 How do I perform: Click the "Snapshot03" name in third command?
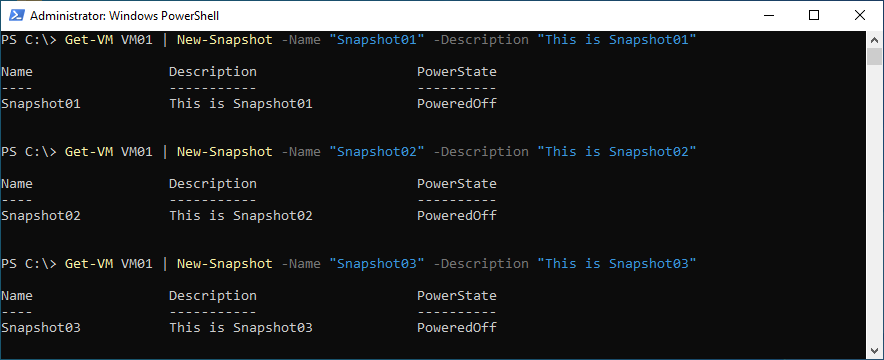point(377,264)
